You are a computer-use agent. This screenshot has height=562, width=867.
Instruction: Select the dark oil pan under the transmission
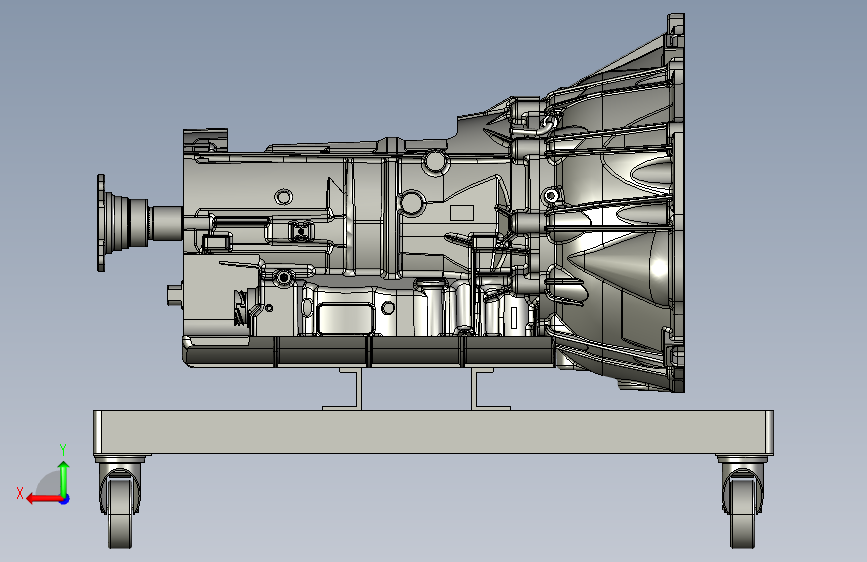tap(368, 351)
